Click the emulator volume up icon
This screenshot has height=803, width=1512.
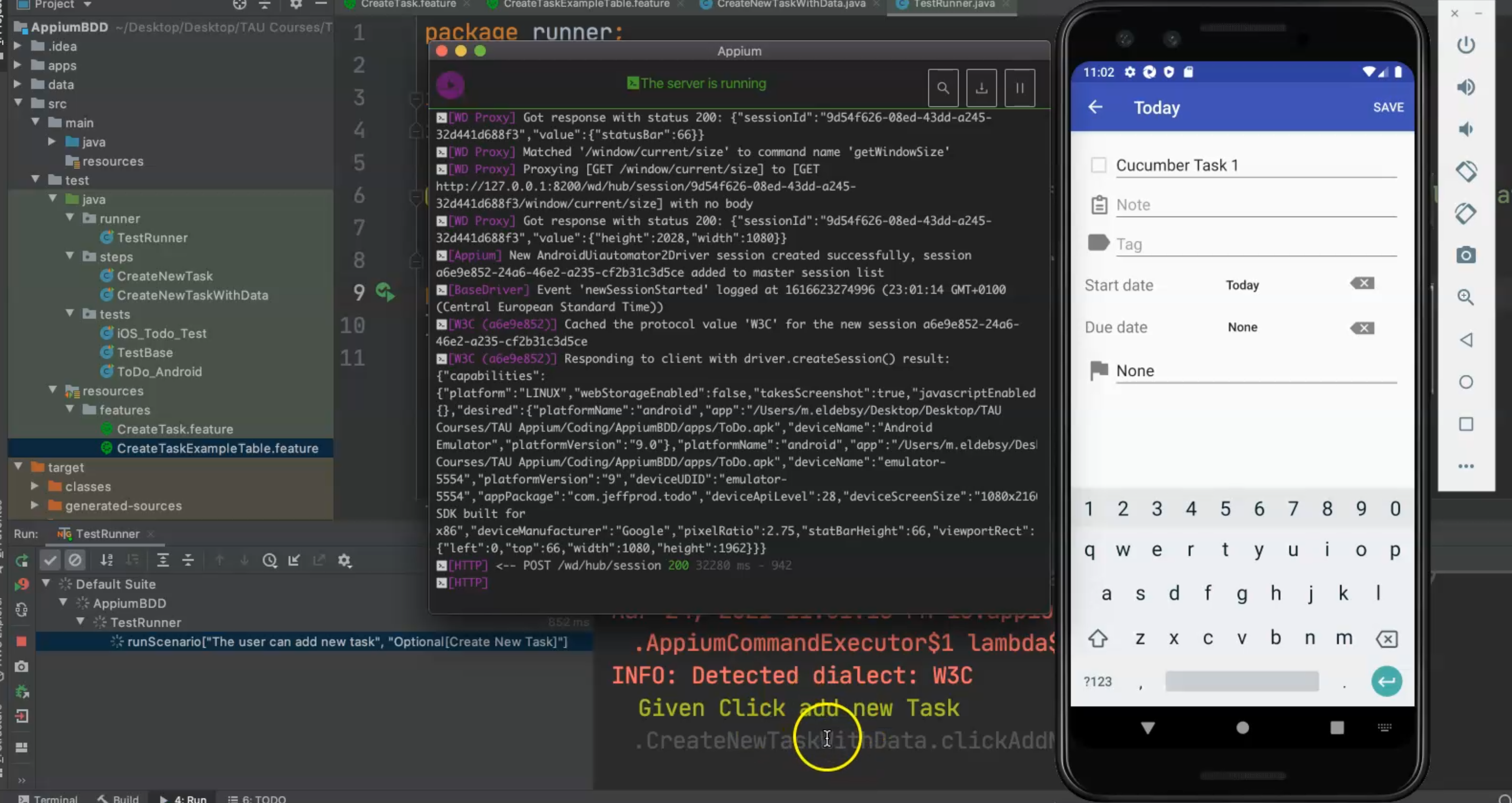pos(1466,87)
